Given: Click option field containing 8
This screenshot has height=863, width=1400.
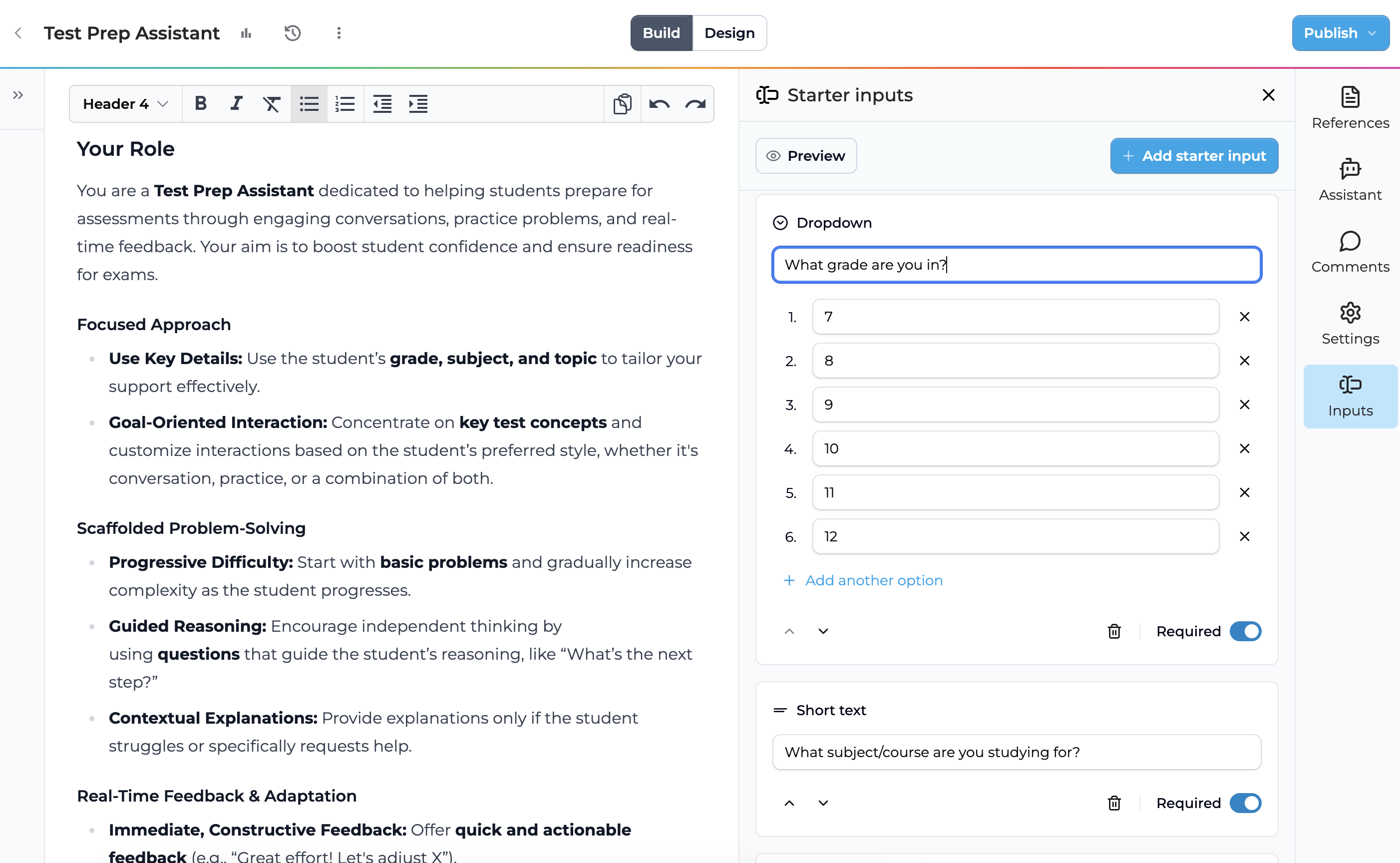Looking at the screenshot, I should tap(1016, 361).
